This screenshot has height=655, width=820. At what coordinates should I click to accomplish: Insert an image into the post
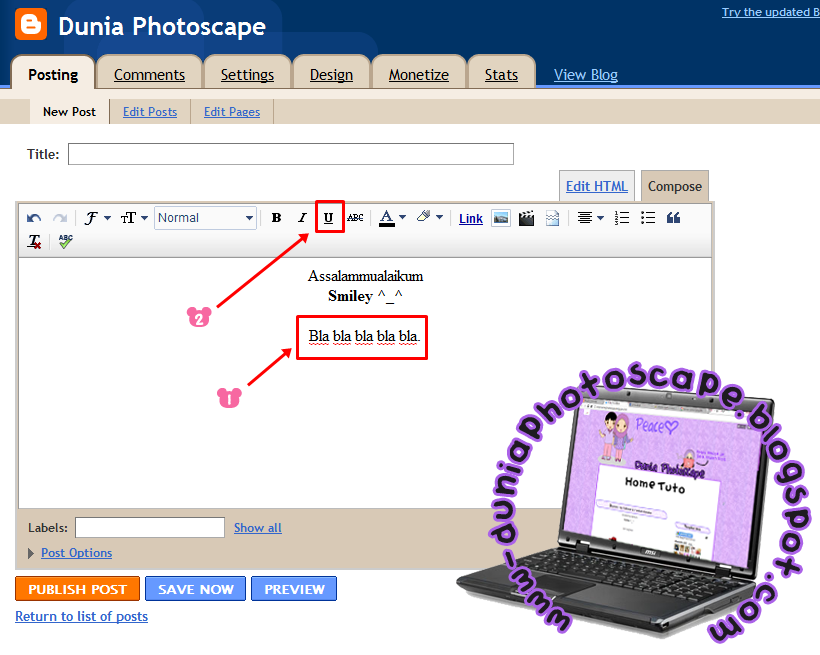[501, 218]
